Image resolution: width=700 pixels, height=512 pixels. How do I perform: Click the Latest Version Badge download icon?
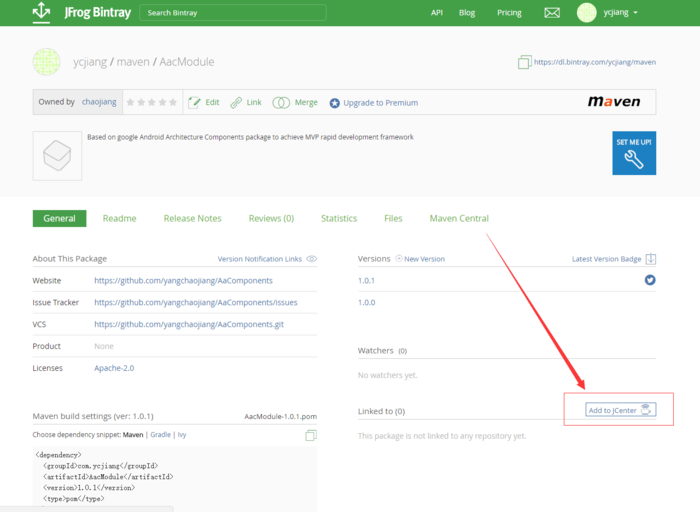tap(651, 259)
